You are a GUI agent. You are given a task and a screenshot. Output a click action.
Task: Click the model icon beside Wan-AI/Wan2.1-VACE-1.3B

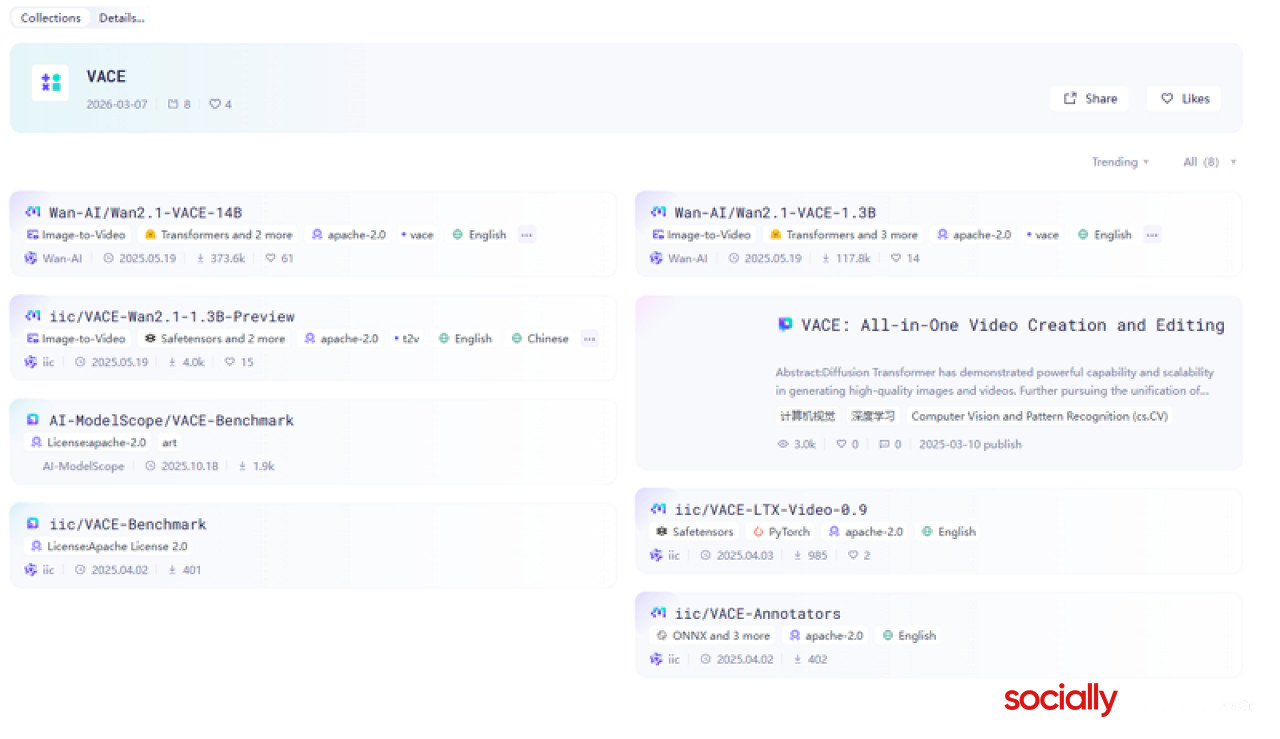coord(658,212)
